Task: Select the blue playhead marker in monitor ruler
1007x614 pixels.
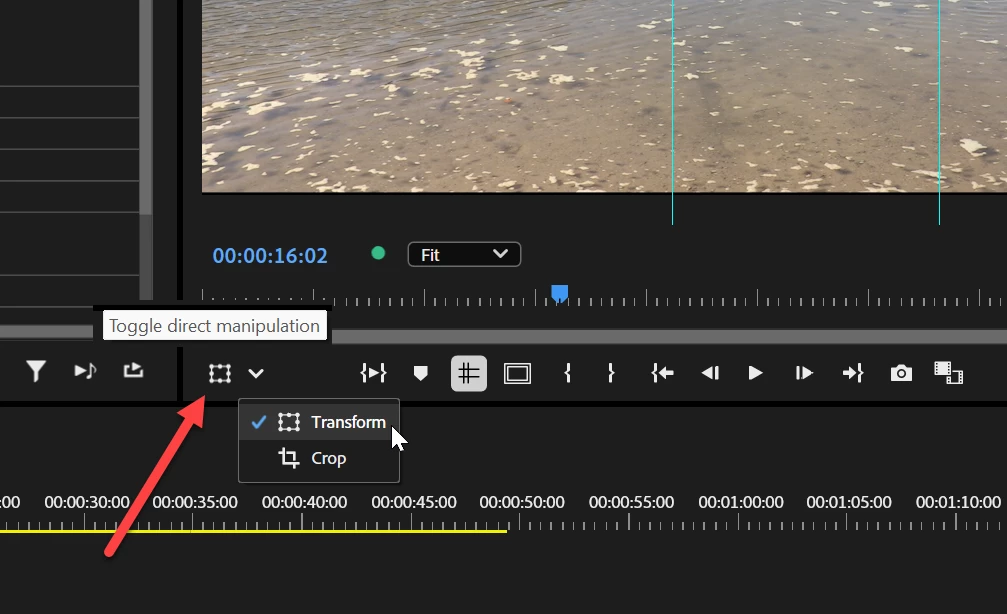Action: [x=559, y=294]
